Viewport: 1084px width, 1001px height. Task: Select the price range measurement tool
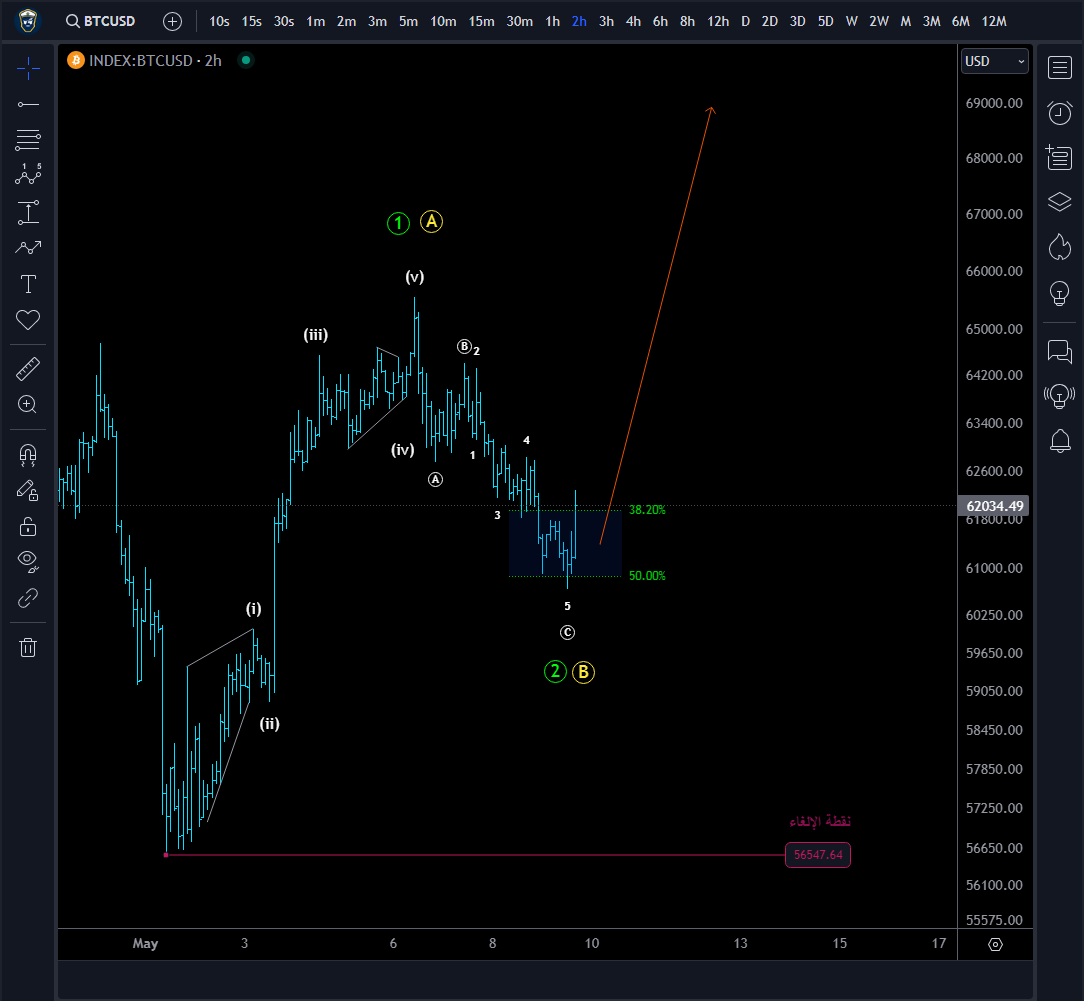coord(28,212)
